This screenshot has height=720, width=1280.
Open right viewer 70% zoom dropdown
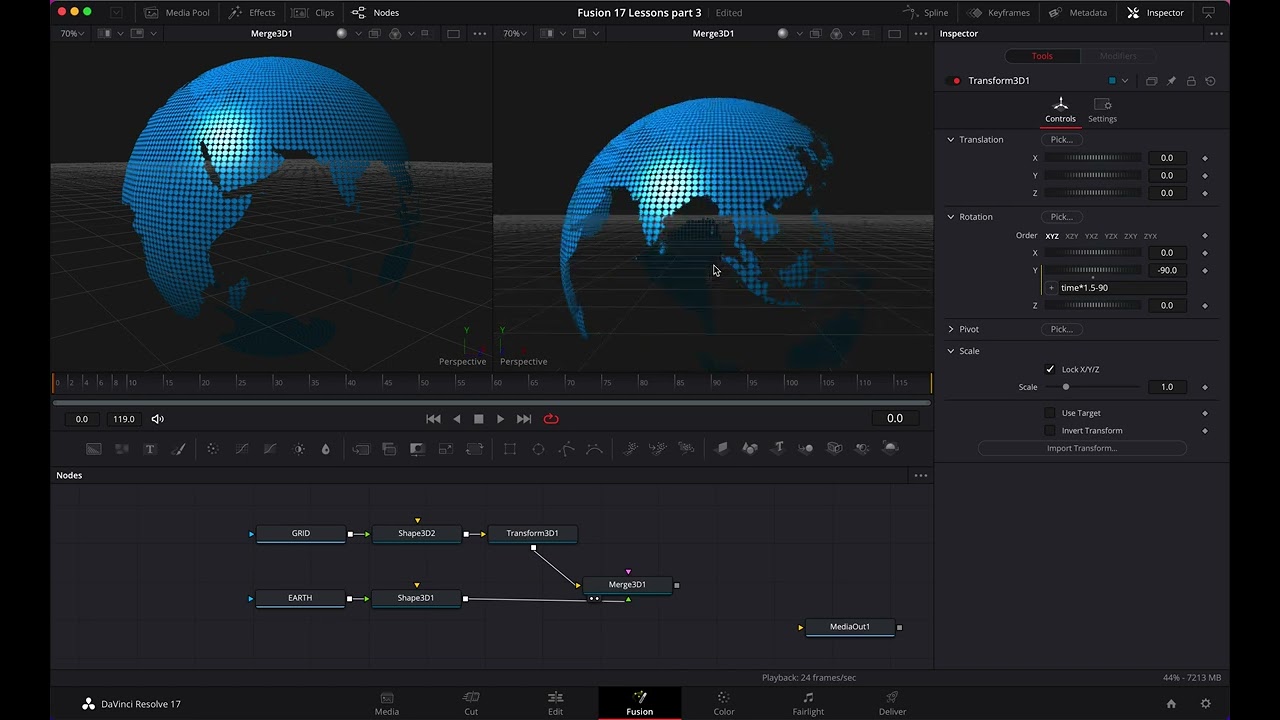click(515, 34)
